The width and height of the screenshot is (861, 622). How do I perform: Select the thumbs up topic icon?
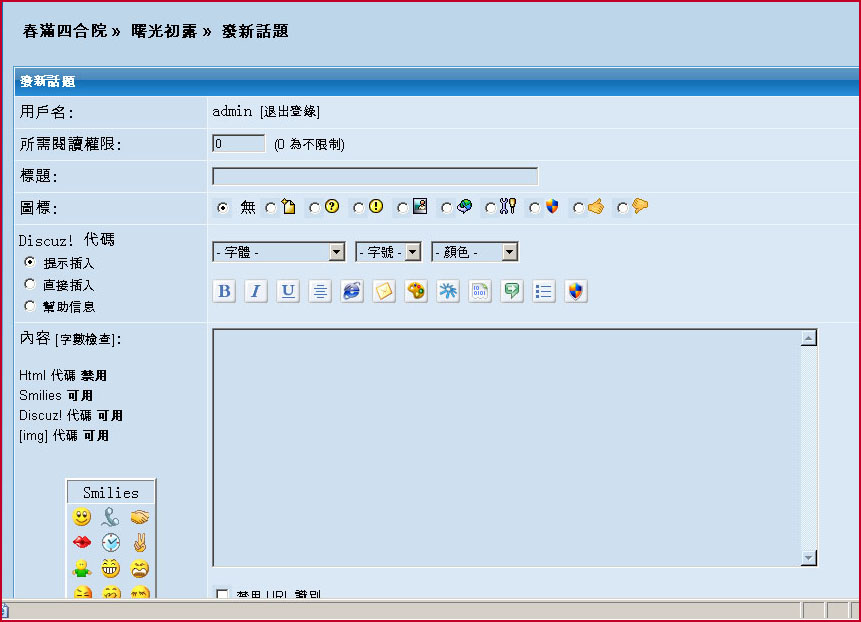[x=578, y=208]
